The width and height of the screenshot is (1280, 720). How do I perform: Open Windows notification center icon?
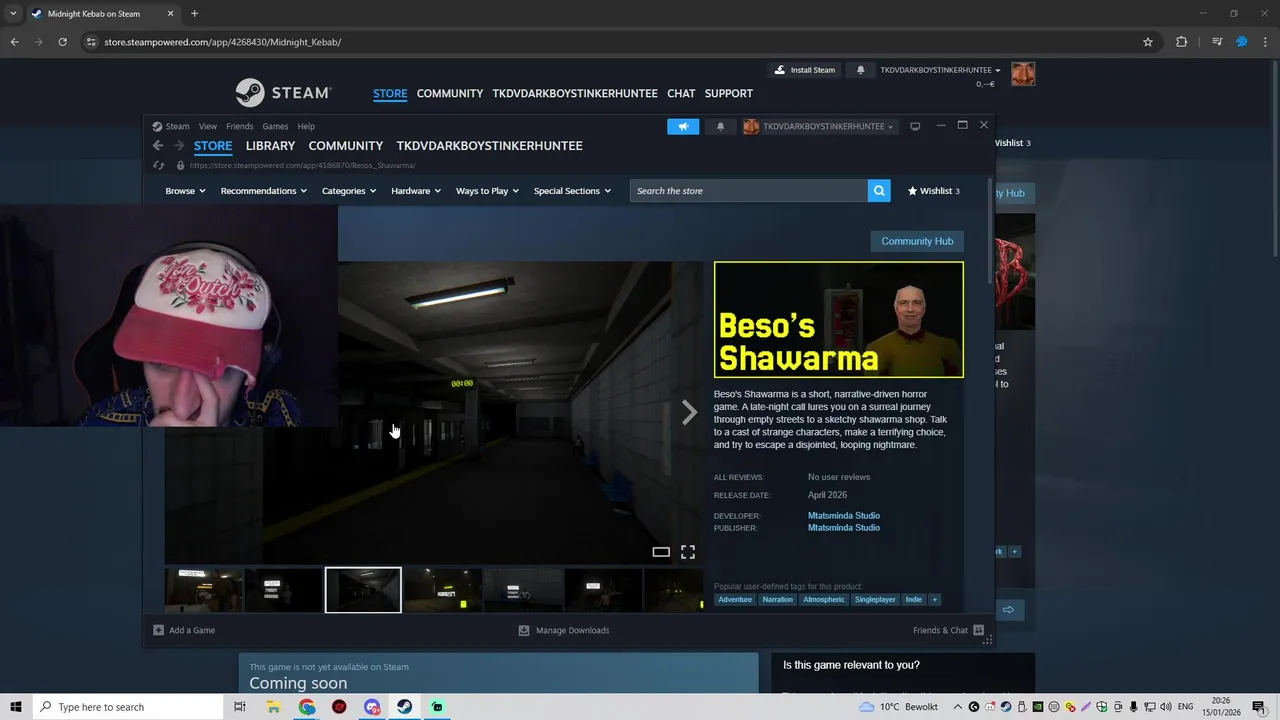tap(1258, 707)
